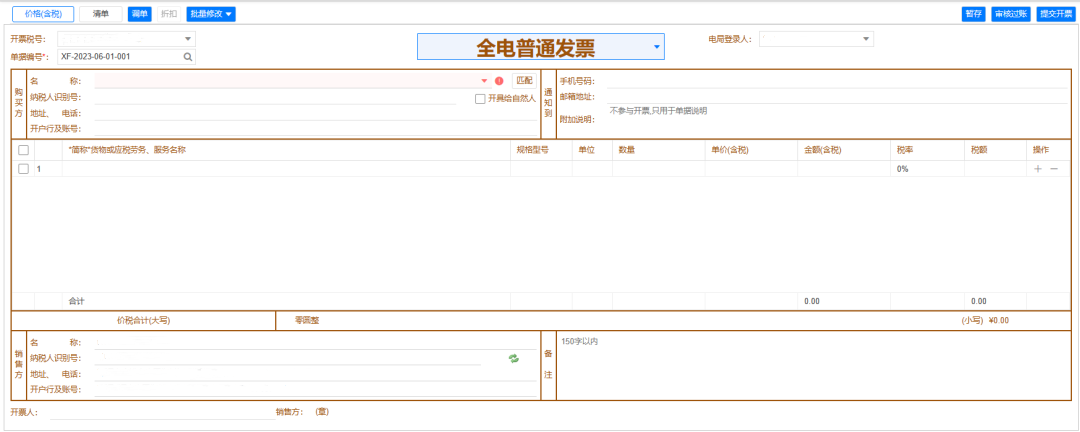
Task: Click the red warning icon beside buyer name
Action: (x=499, y=81)
